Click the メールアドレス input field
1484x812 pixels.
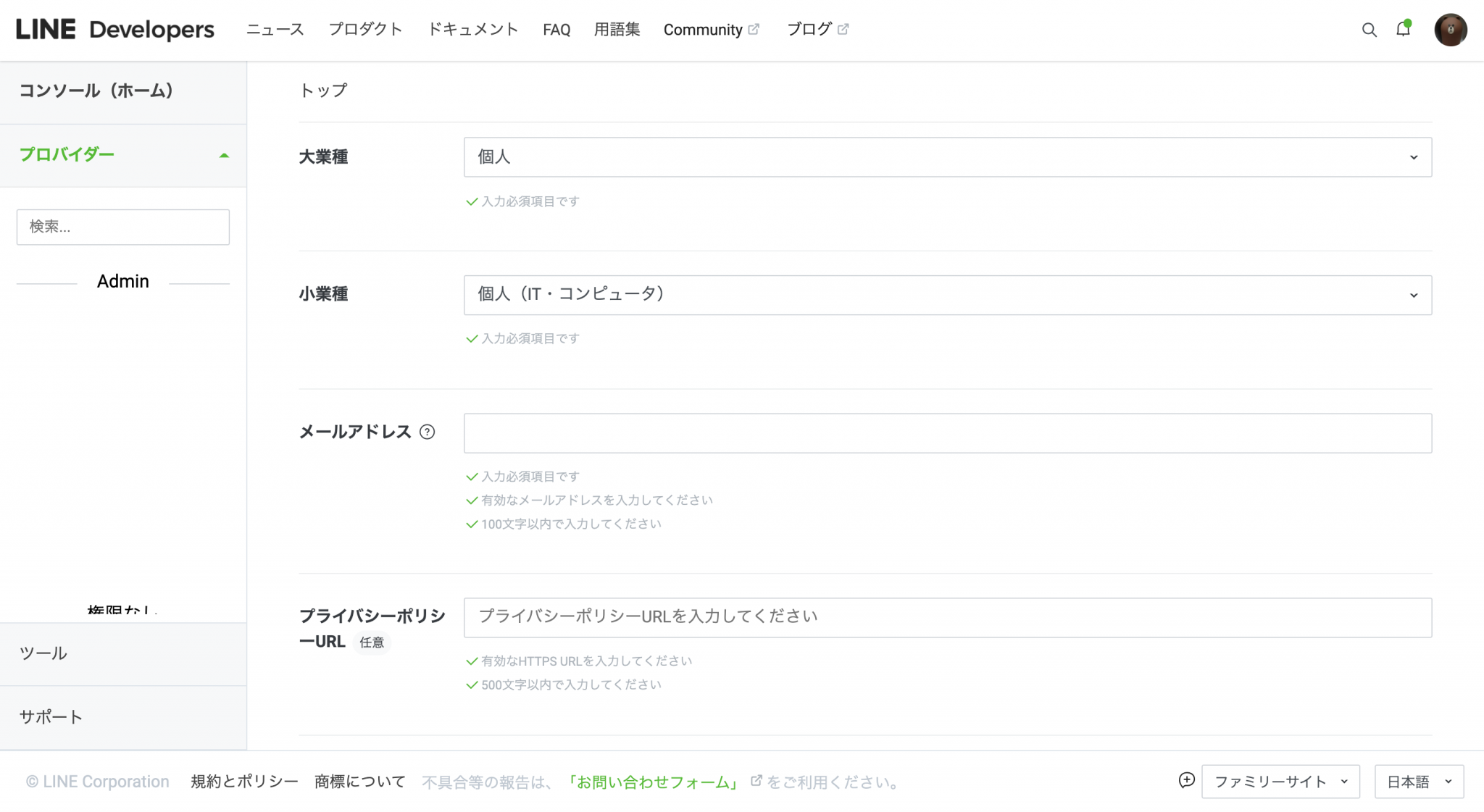click(947, 432)
